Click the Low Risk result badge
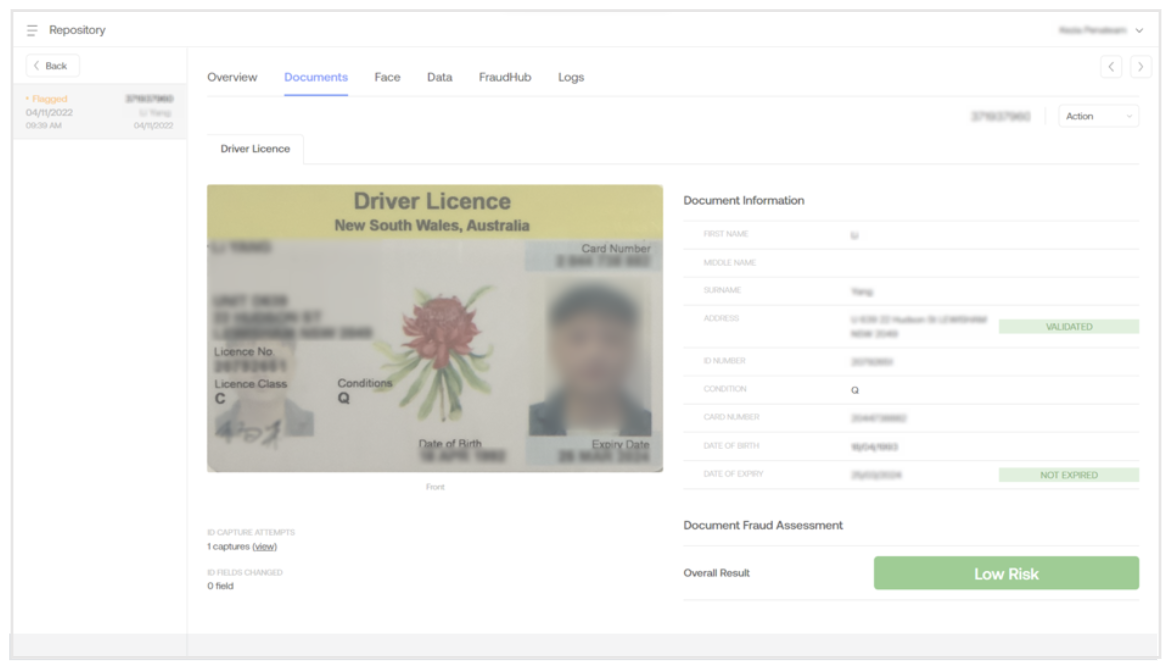The width and height of the screenshot is (1172, 666). click(1006, 573)
